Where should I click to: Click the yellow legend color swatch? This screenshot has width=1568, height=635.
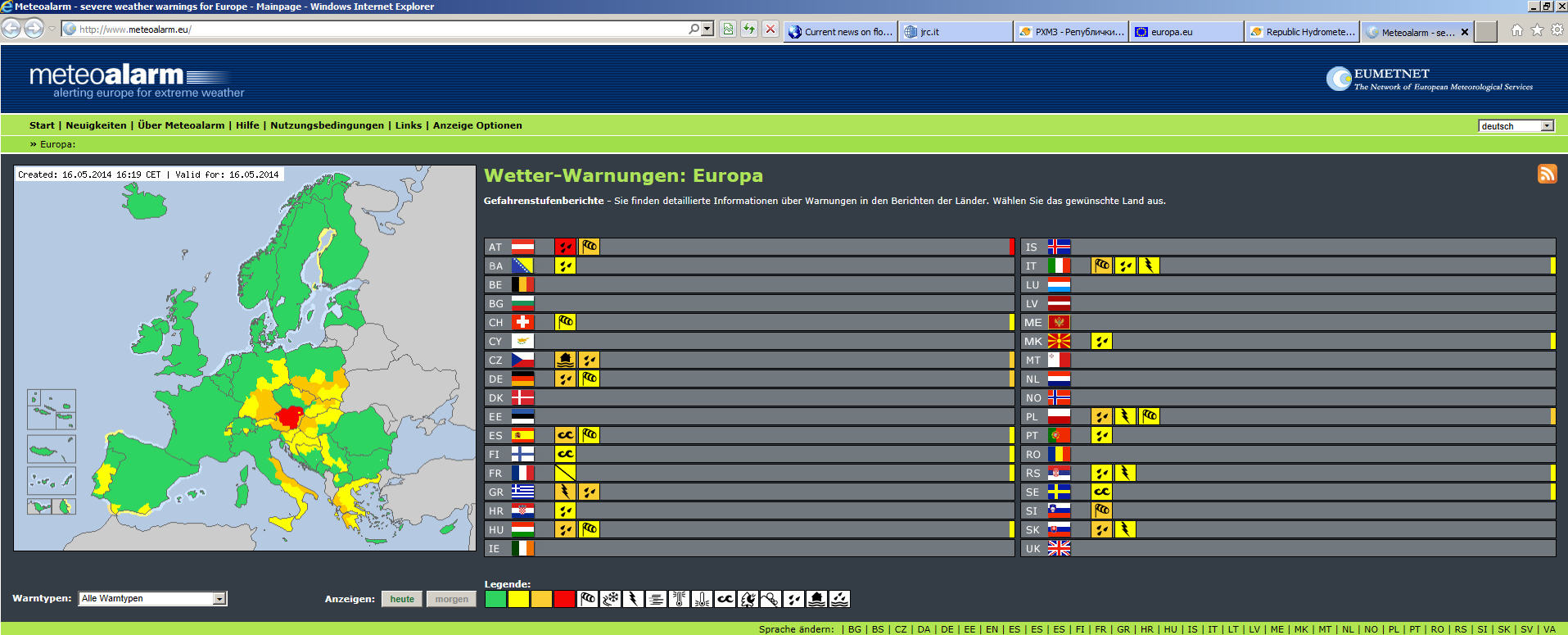point(518,599)
